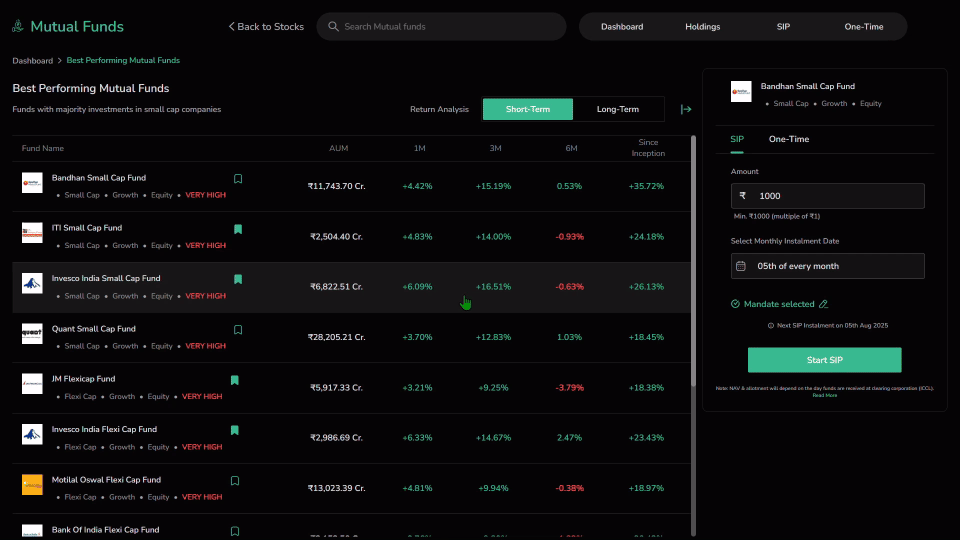Switch return analysis to Long-Term
This screenshot has height=540, width=960.
click(x=618, y=109)
